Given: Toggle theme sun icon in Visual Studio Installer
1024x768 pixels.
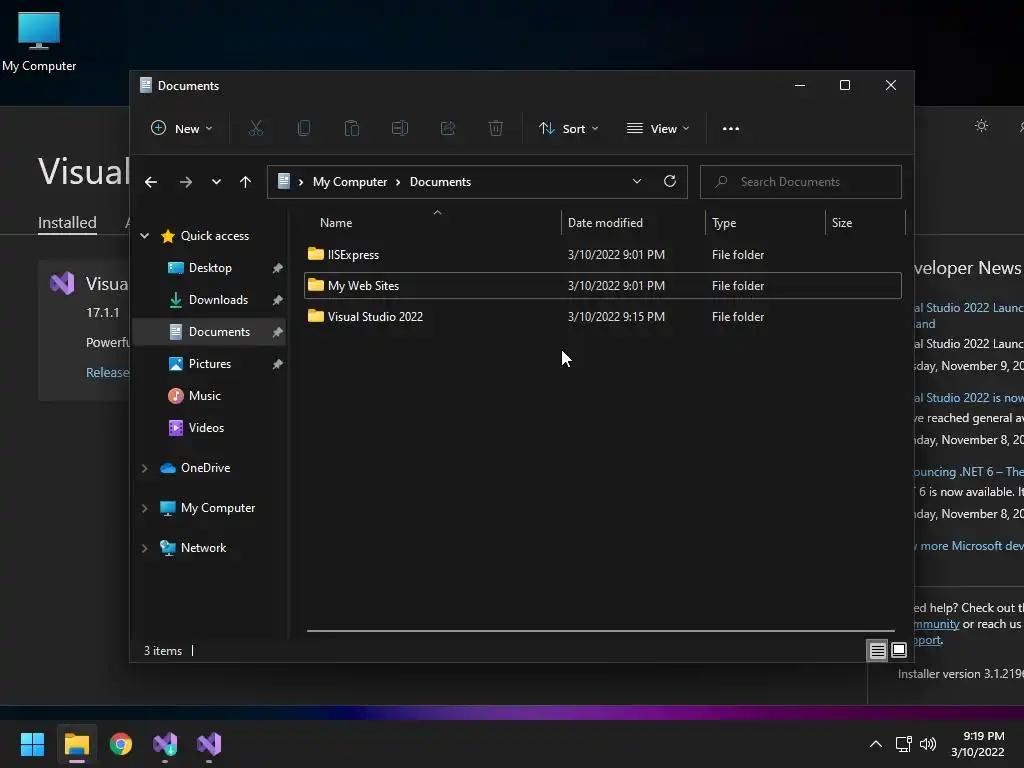Looking at the screenshot, I should point(981,126).
